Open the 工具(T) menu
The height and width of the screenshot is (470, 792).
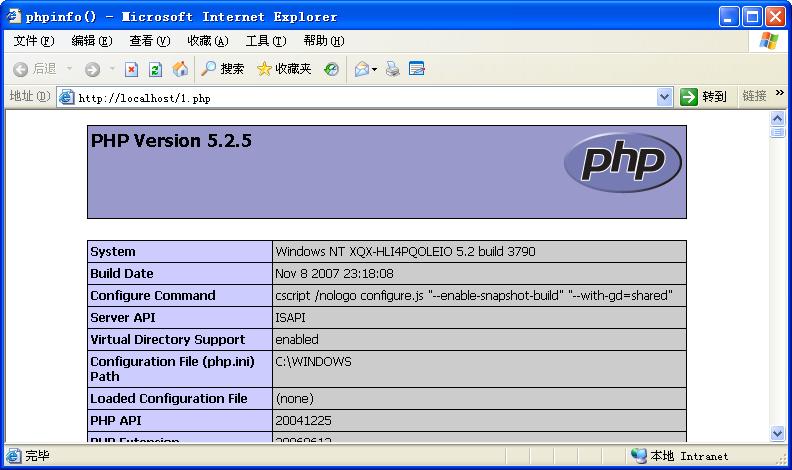pyautogui.click(x=266, y=41)
